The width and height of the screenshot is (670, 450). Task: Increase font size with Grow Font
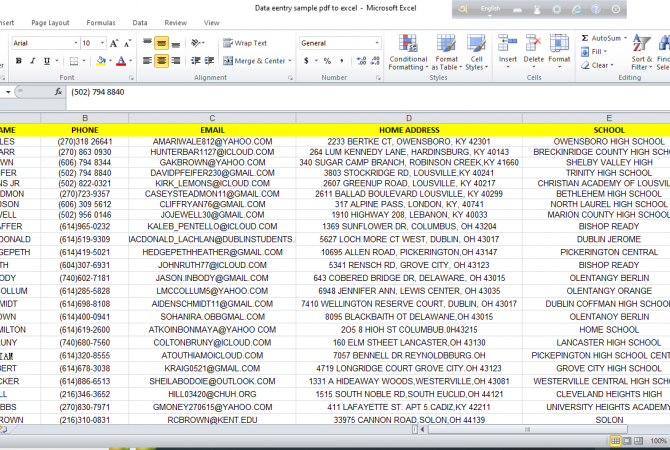(114, 43)
